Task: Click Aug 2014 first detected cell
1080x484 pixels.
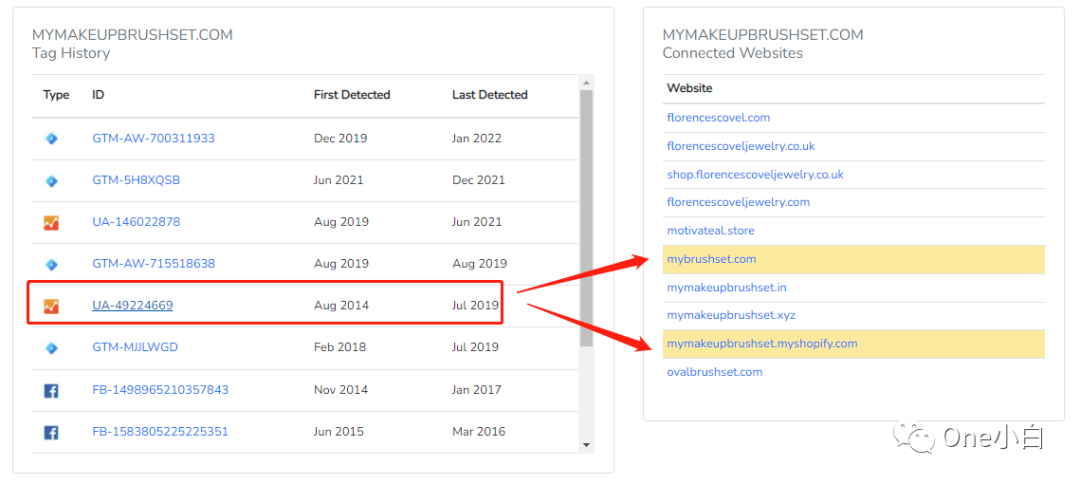Action: pos(341,305)
